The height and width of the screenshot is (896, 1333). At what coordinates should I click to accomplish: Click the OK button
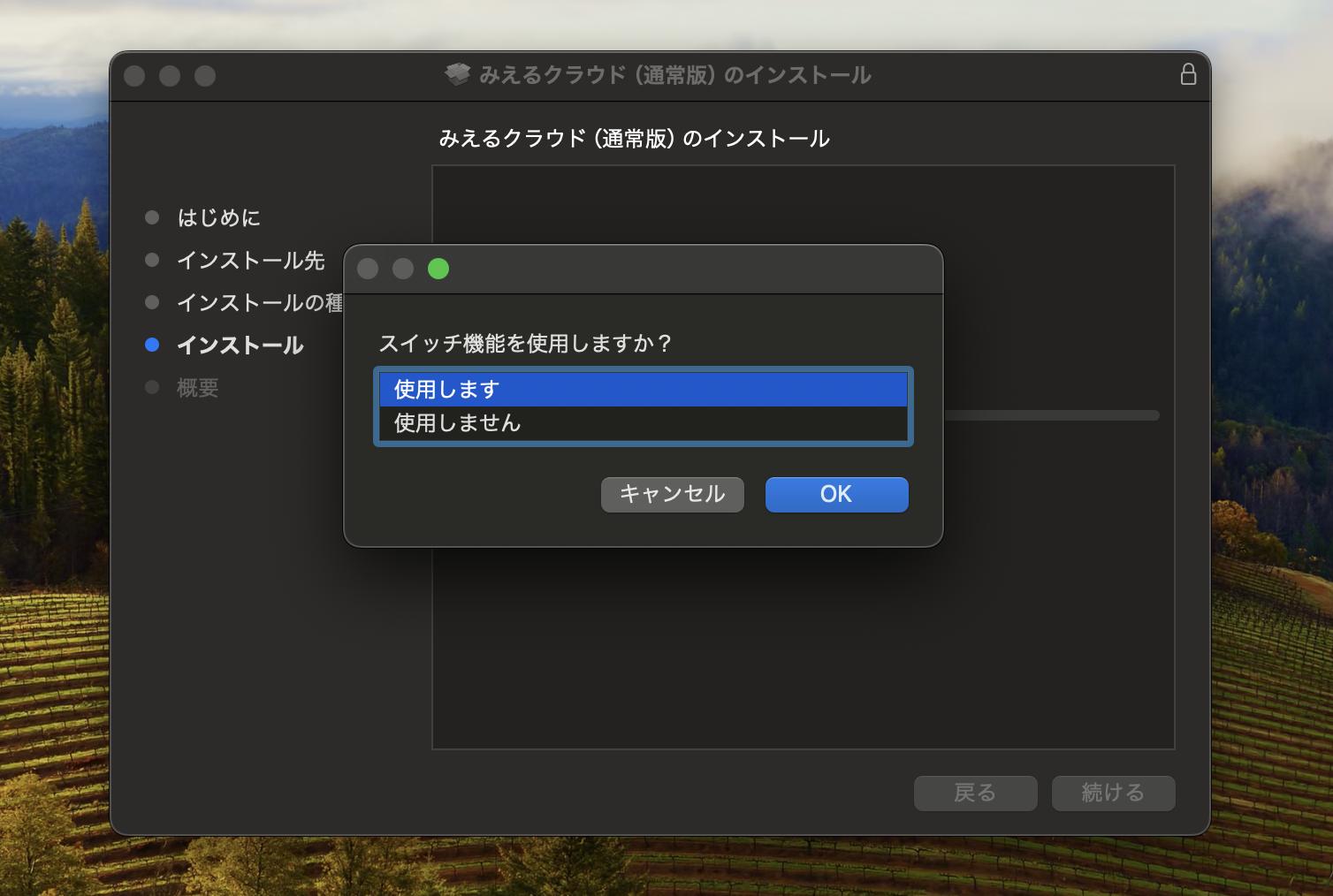[x=836, y=494]
